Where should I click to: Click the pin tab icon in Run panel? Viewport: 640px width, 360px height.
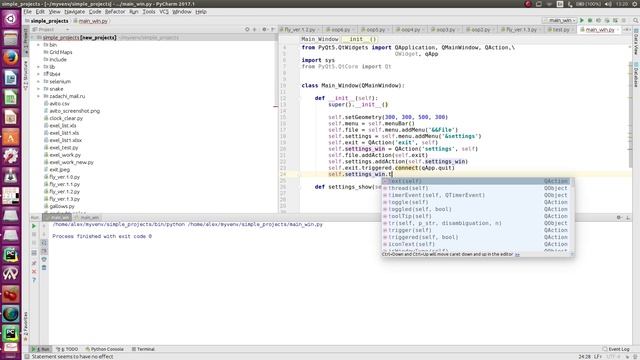pos(34,263)
